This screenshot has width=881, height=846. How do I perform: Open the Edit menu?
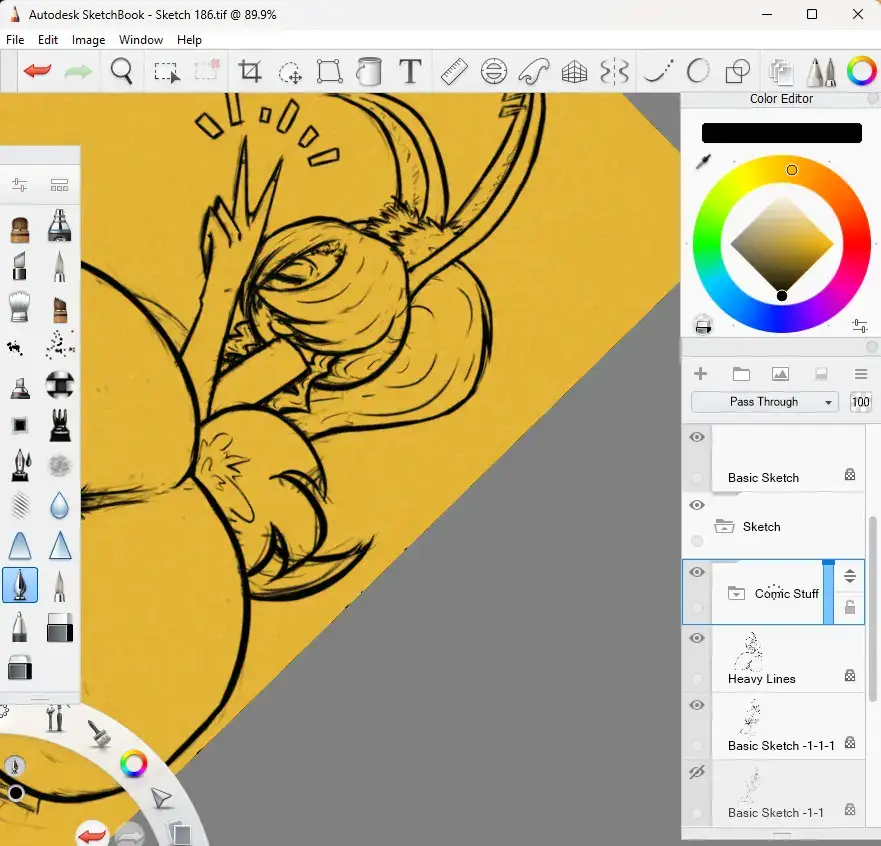click(48, 40)
